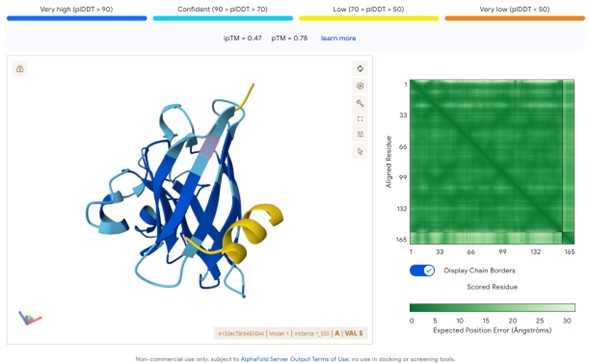
Task: Click the 'Aligned Residue' axis label
Action: tap(389, 162)
